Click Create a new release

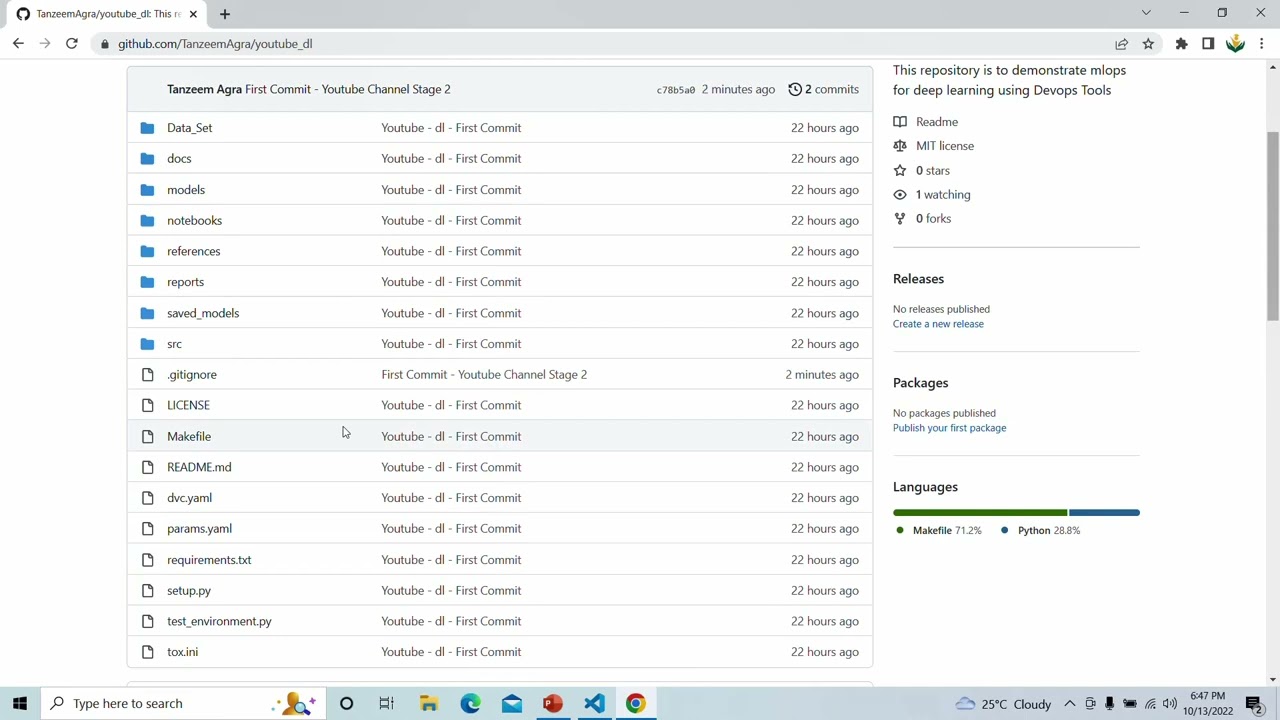(938, 324)
